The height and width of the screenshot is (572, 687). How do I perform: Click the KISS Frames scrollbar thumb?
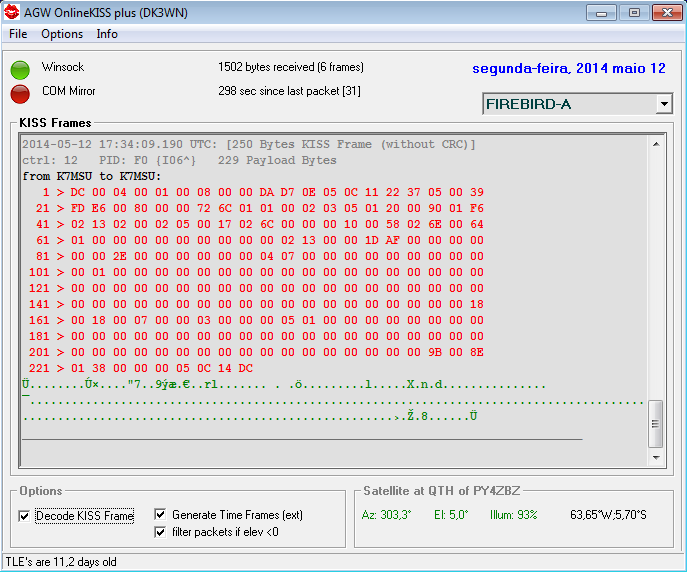(655, 424)
